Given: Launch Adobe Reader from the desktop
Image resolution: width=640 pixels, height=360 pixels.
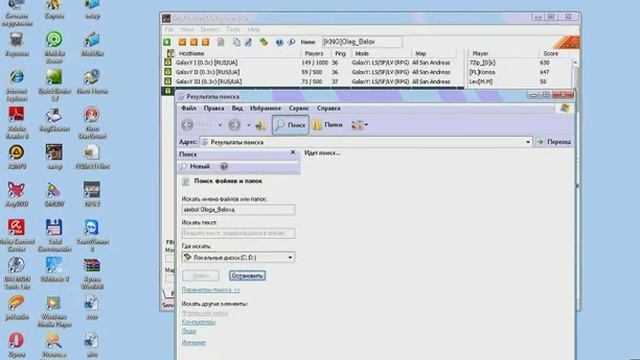Looking at the screenshot, I should click(x=16, y=122).
